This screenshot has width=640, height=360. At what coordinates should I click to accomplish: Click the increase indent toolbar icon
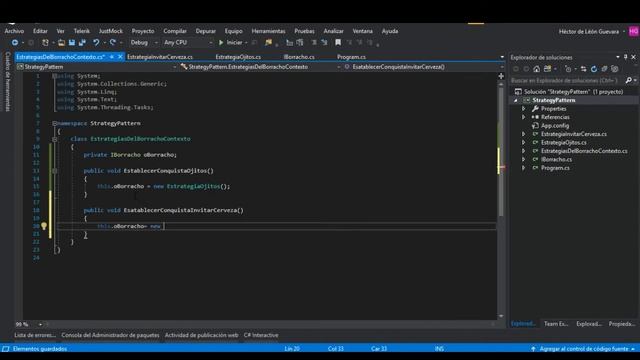(x=324, y=42)
